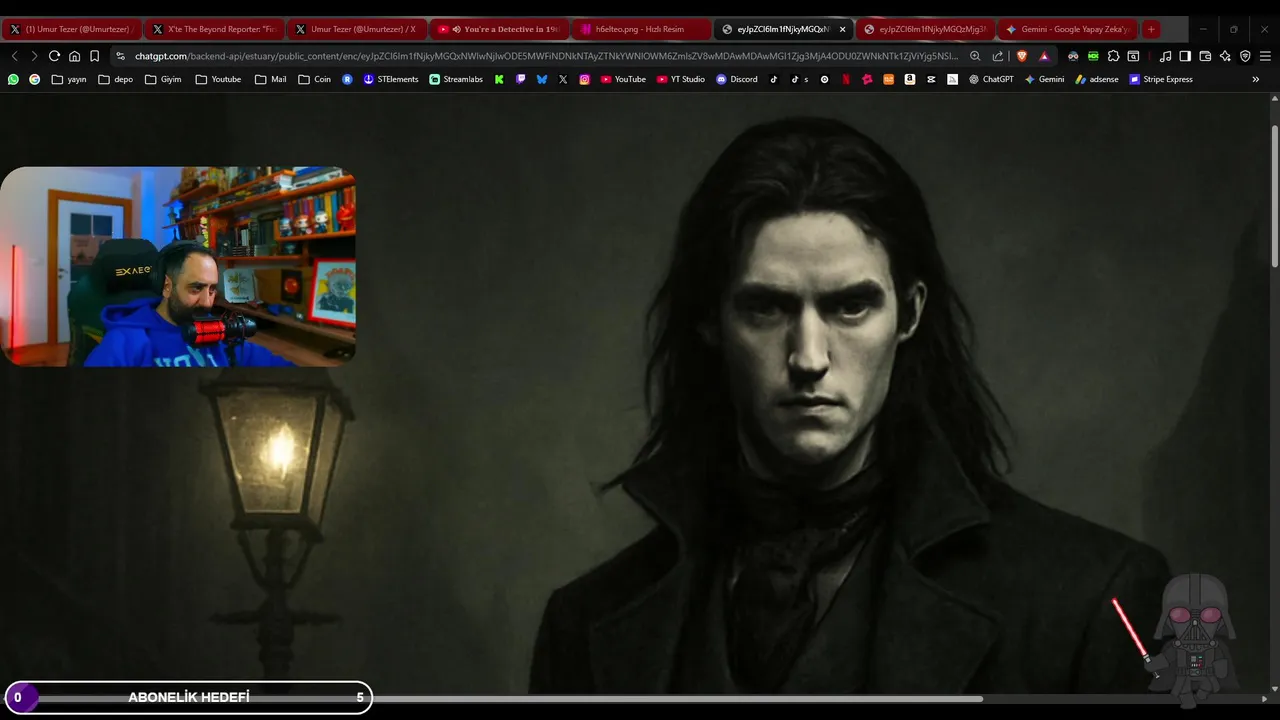Image resolution: width=1280 pixels, height=720 pixels.
Task: Open the Bluesky butterfly bookmark icon
Action: [542, 79]
